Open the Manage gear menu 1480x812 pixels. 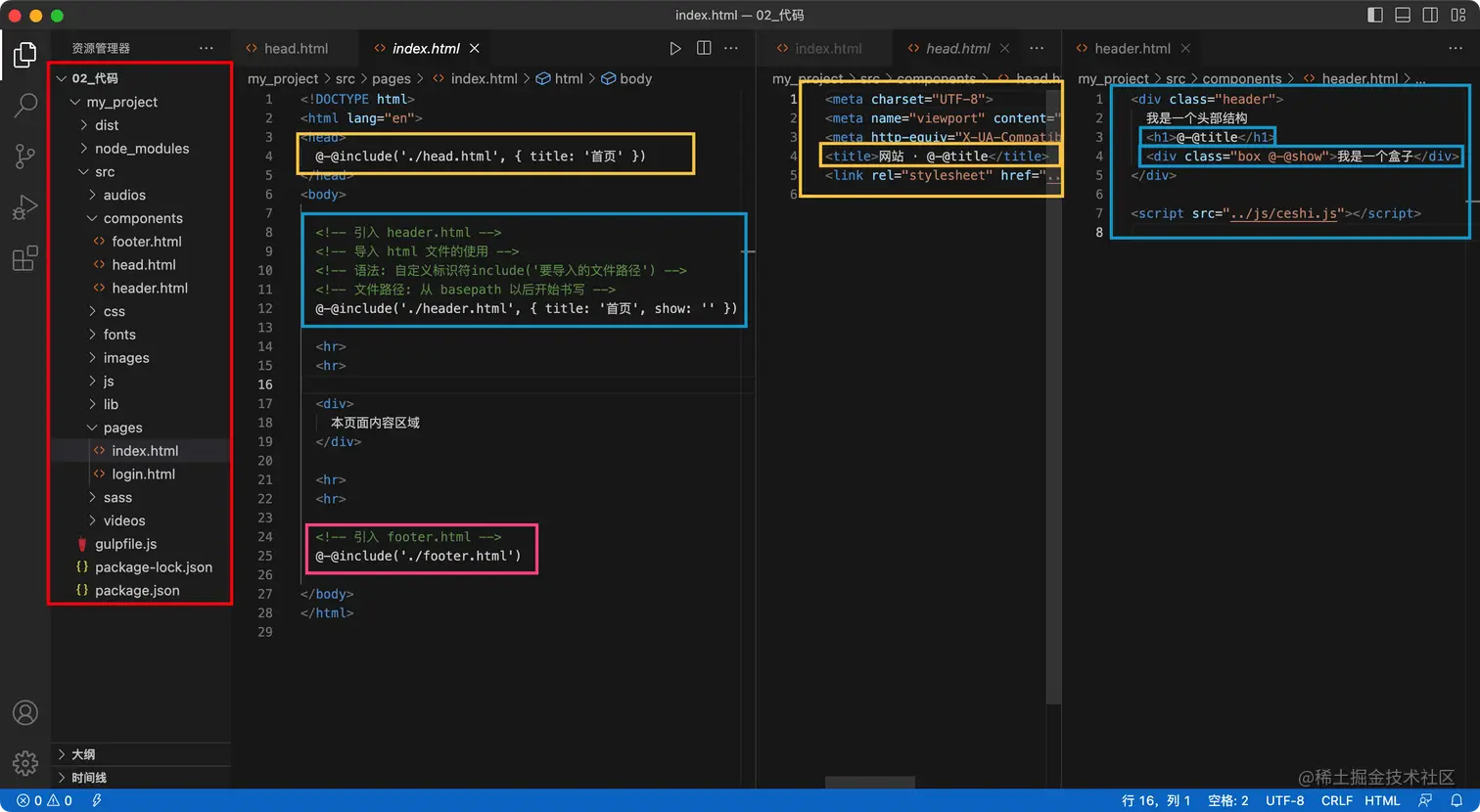coord(25,763)
